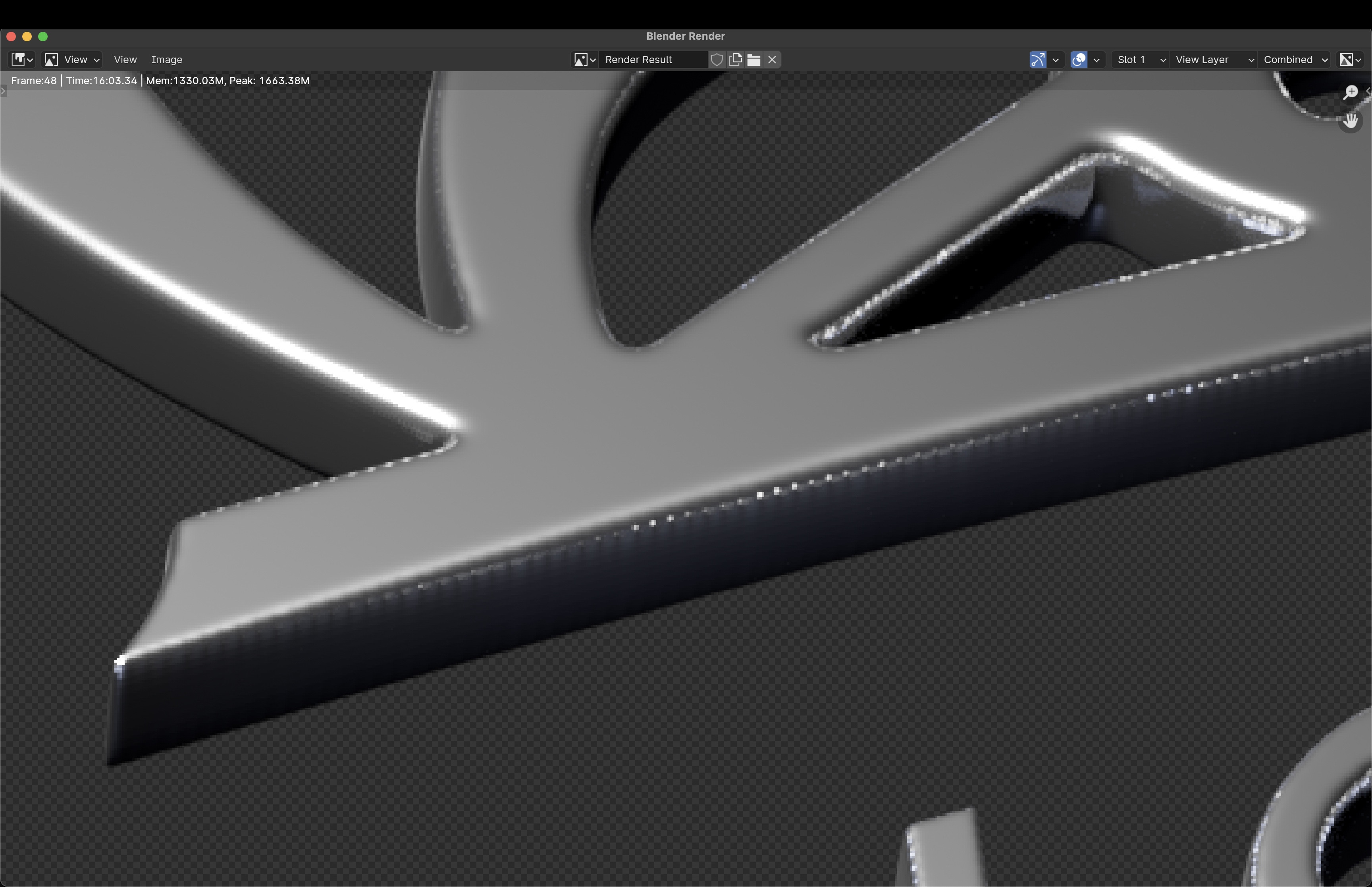Click the render copy buffer icon
1372x887 pixels.
tap(737, 60)
